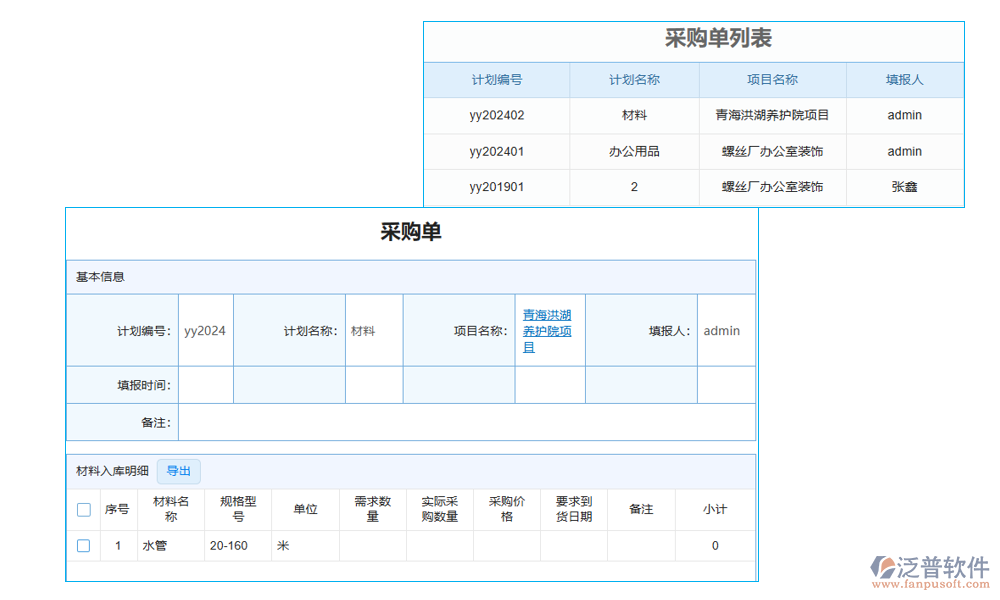Click the 计划编号 column header
This screenshot has width=1000, height=600.
point(497,80)
